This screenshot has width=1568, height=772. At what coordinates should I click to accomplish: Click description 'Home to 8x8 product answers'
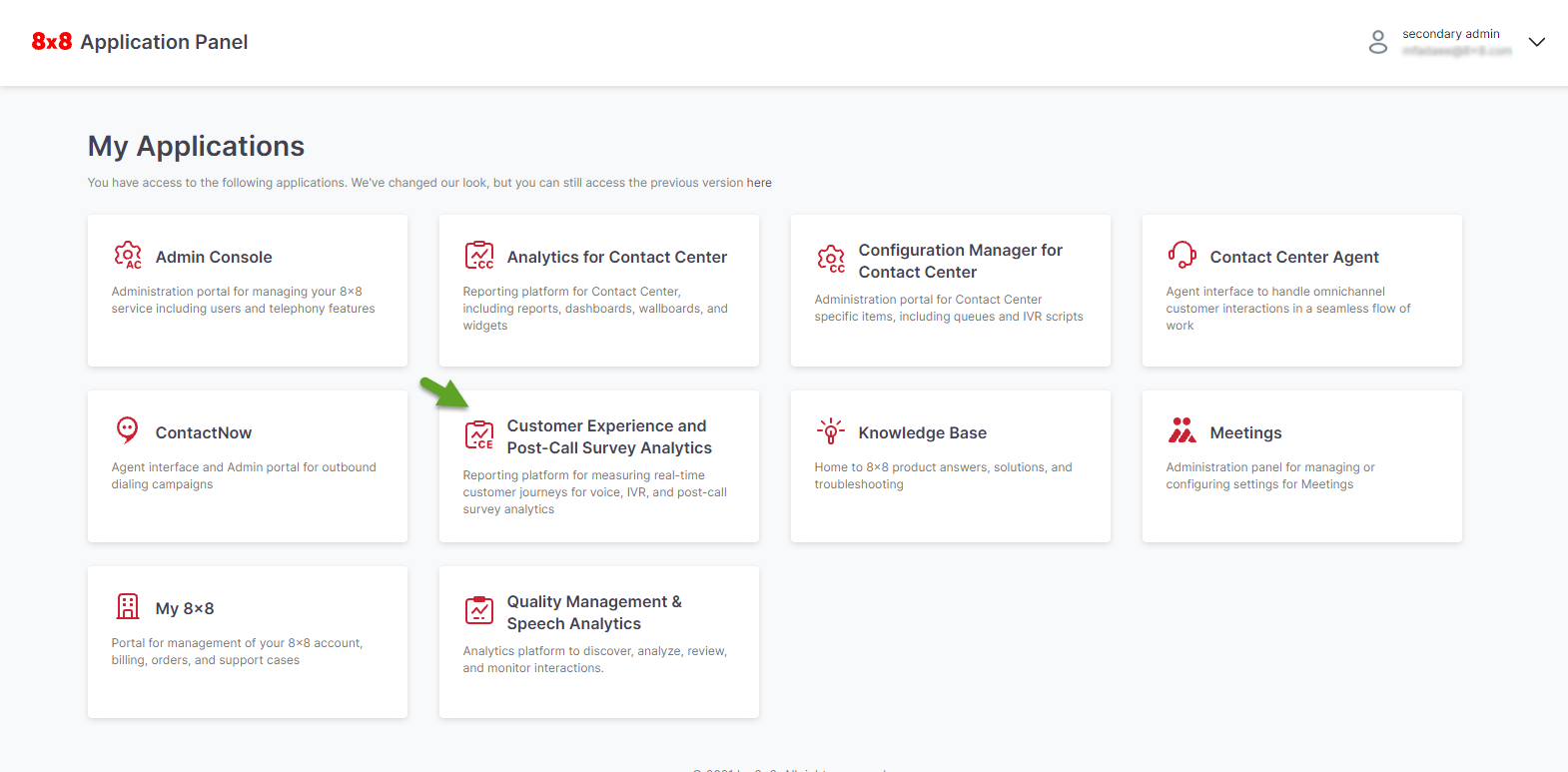[943, 475]
